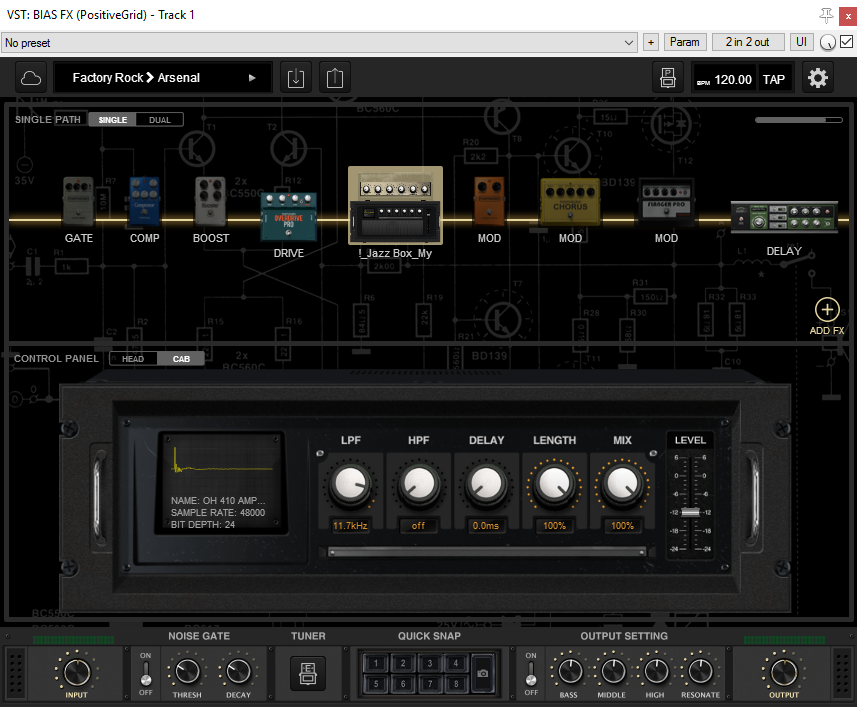Open the 2 in 2 out routing button
This screenshot has height=707, width=857.
(747, 42)
